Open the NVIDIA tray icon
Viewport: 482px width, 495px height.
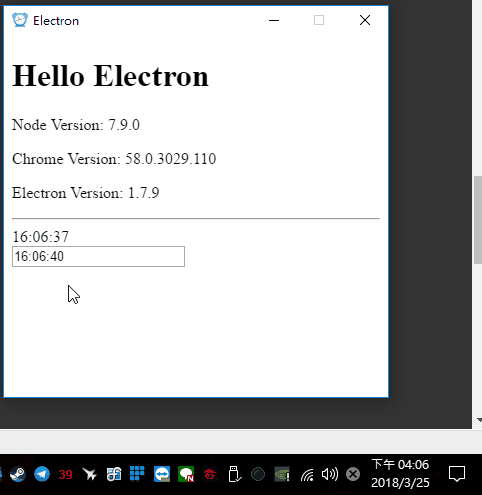point(282,474)
